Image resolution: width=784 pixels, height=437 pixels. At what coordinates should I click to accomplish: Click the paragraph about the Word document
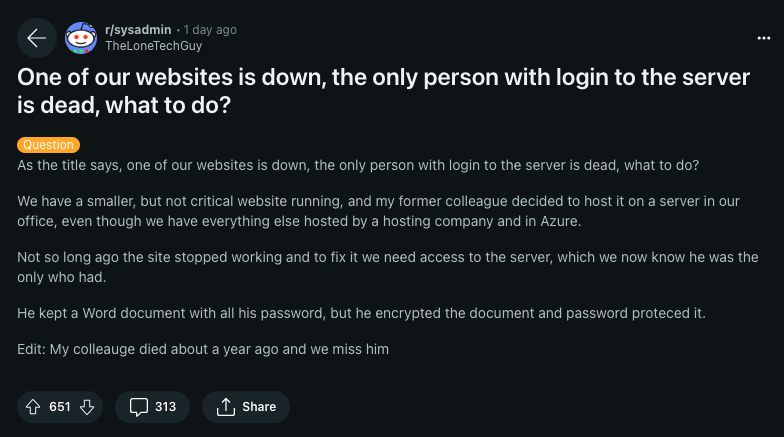click(361, 313)
